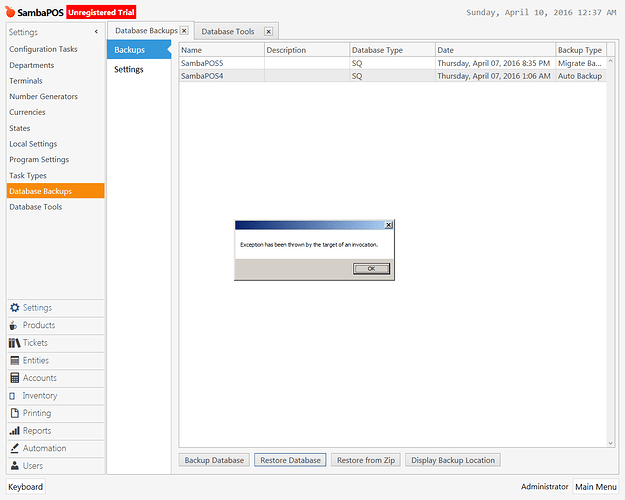Open Settings section with gear icon
Viewport: 625px width, 500px height.
tap(15, 308)
